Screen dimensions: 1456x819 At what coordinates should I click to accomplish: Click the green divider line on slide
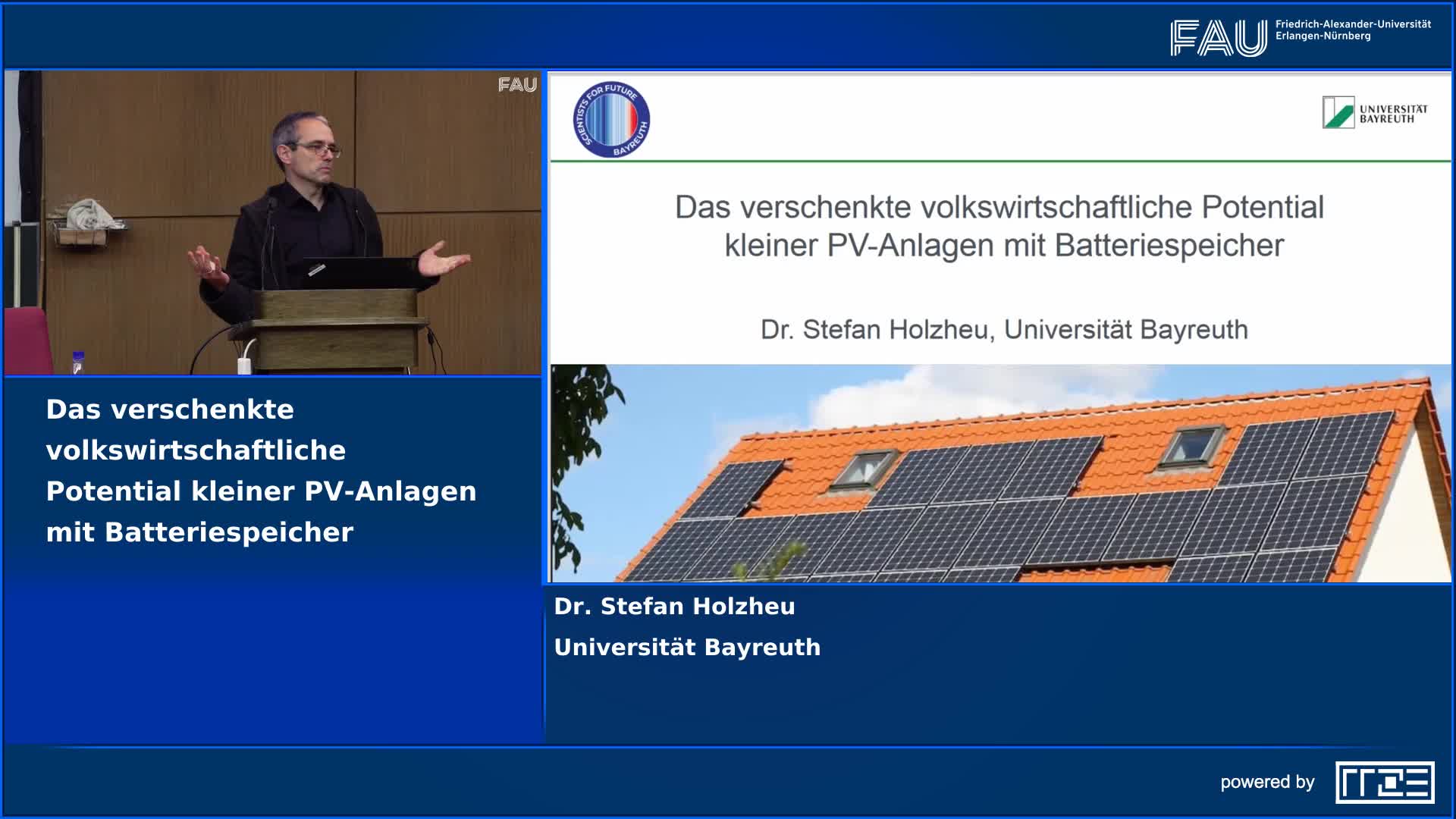tap(999, 161)
